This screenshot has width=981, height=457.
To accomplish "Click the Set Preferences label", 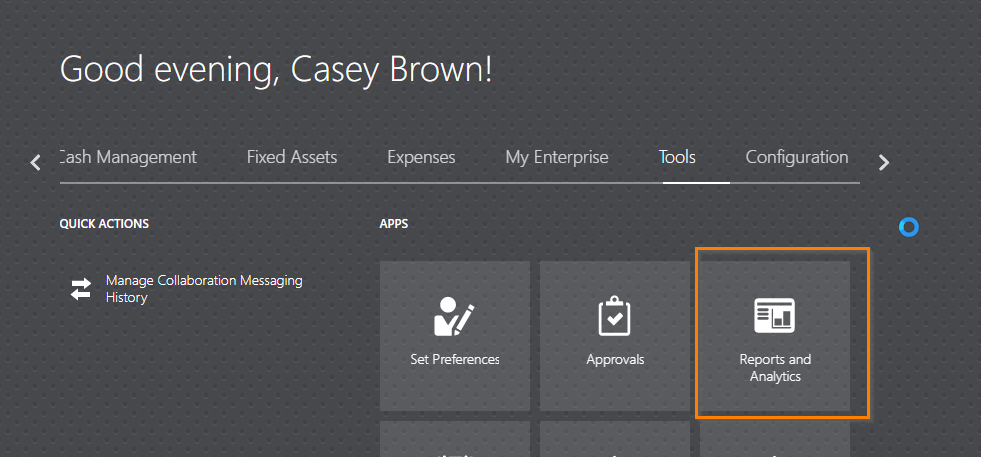I will pos(455,359).
